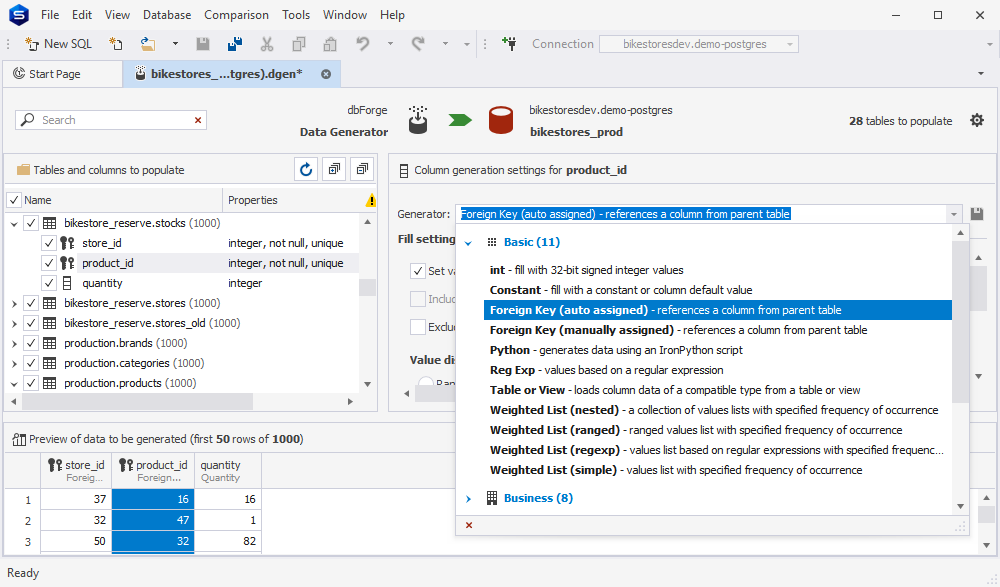Open the Tools menu
1000x587 pixels.
[296, 15]
